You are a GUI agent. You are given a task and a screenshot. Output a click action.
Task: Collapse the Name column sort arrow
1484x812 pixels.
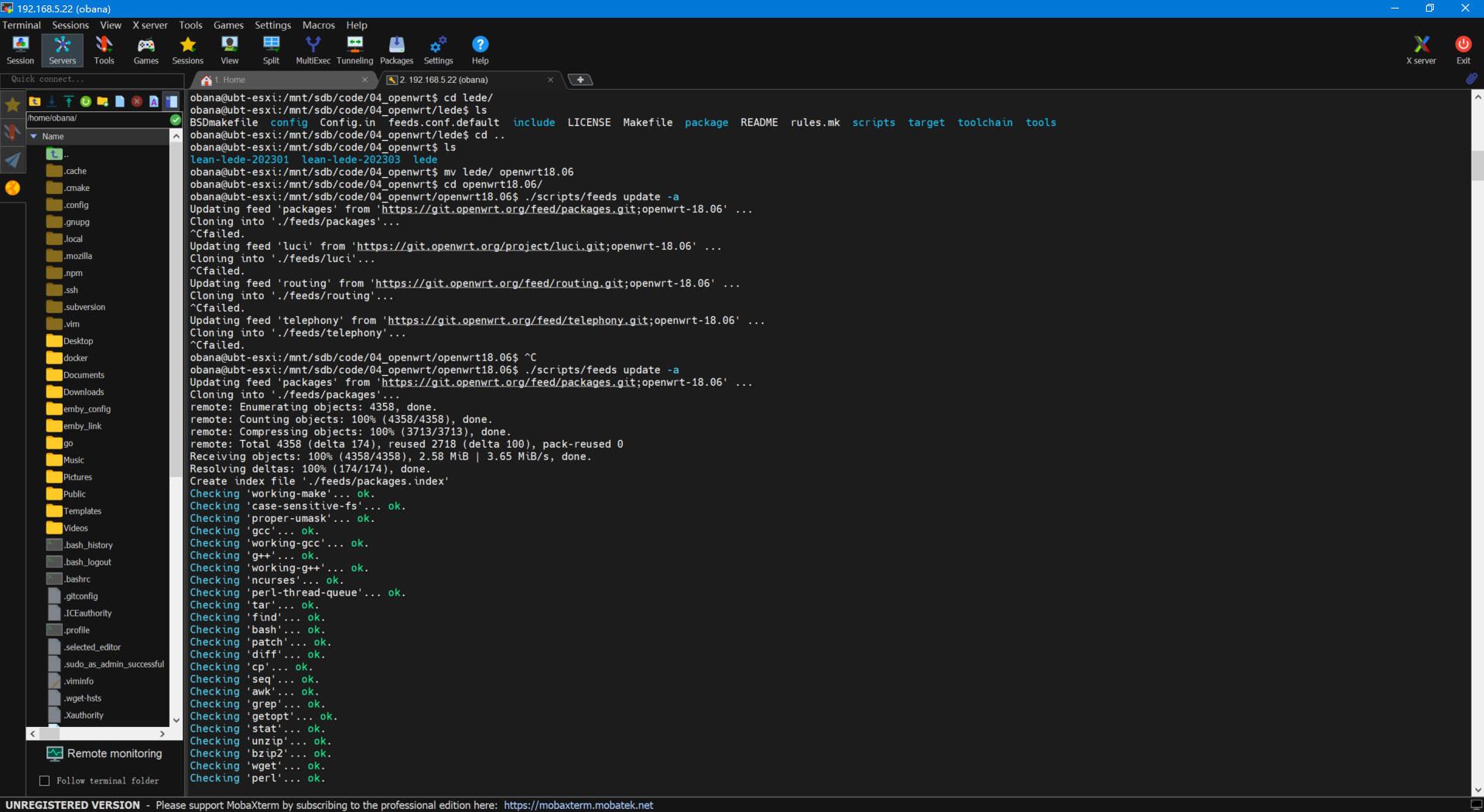coord(33,136)
